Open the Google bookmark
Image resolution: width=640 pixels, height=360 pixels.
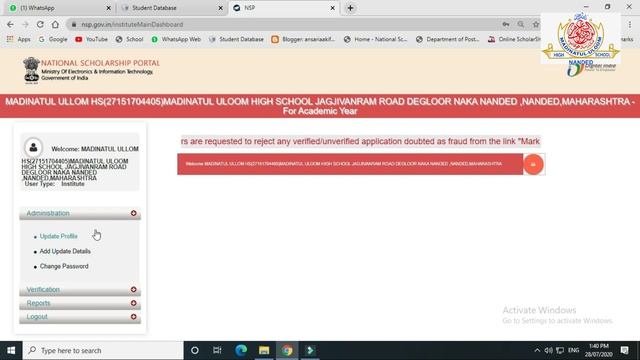(x=53, y=39)
